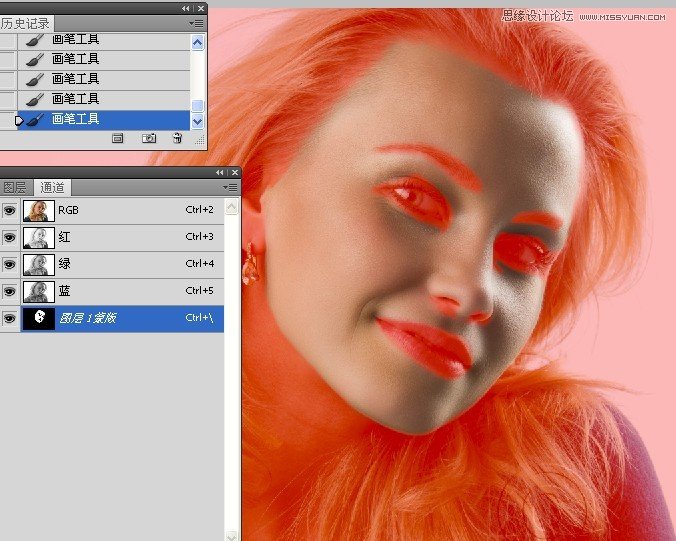This screenshot has height=541, width=676.
Task: Toggle visibility of the 红 channel
Action: pyautogui.click(x=9, y=237)
